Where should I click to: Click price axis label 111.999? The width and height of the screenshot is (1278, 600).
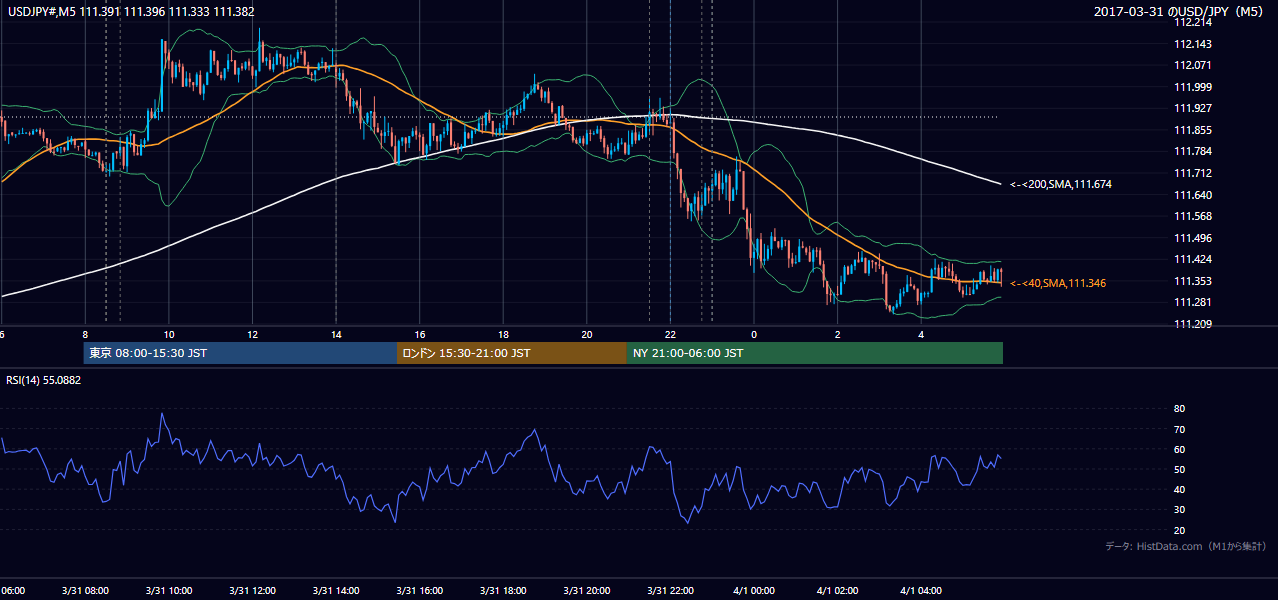[1193, 87]
